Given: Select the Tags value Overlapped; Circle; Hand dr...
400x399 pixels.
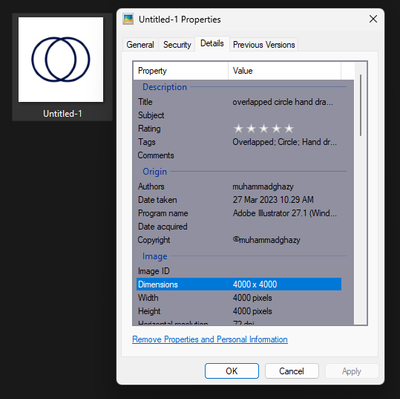Looking at the screenshot, I should 285,142.
